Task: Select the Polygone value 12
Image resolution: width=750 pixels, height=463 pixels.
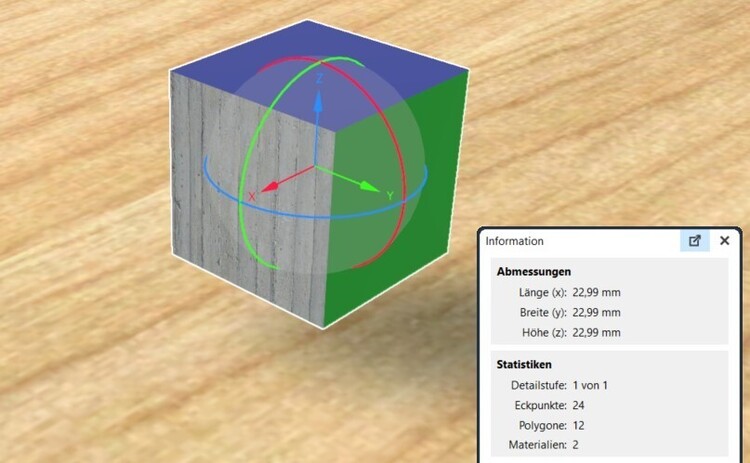Action: (578, 425)
